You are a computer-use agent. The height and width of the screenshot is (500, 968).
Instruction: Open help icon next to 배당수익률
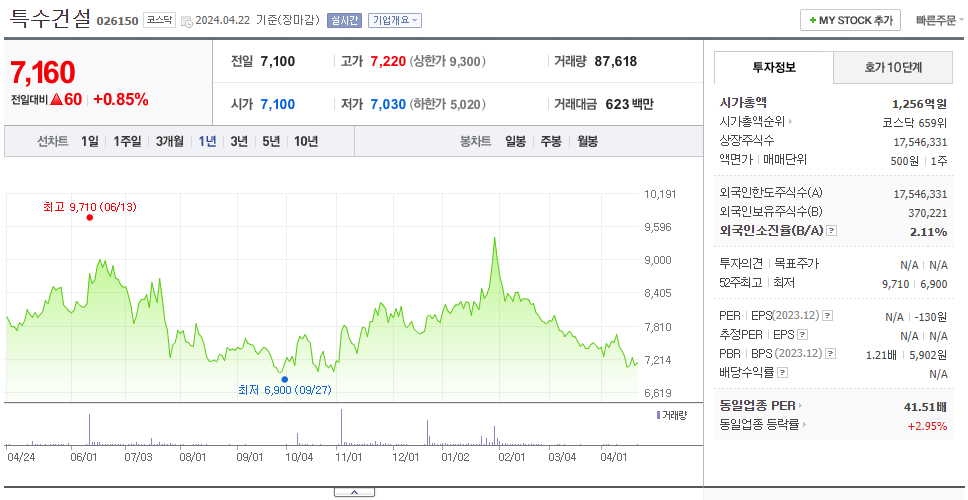782,373
